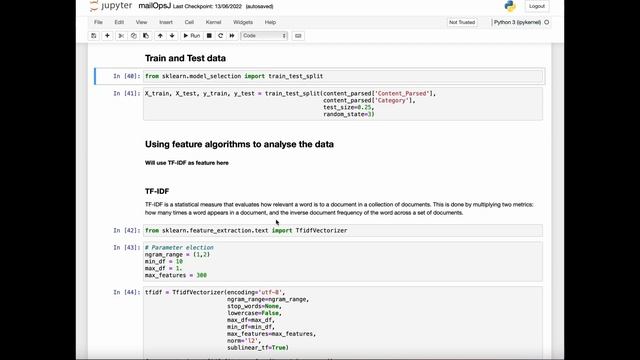Open the Help menu
This screenshot has height=360, width=640.
pos(270,22)
